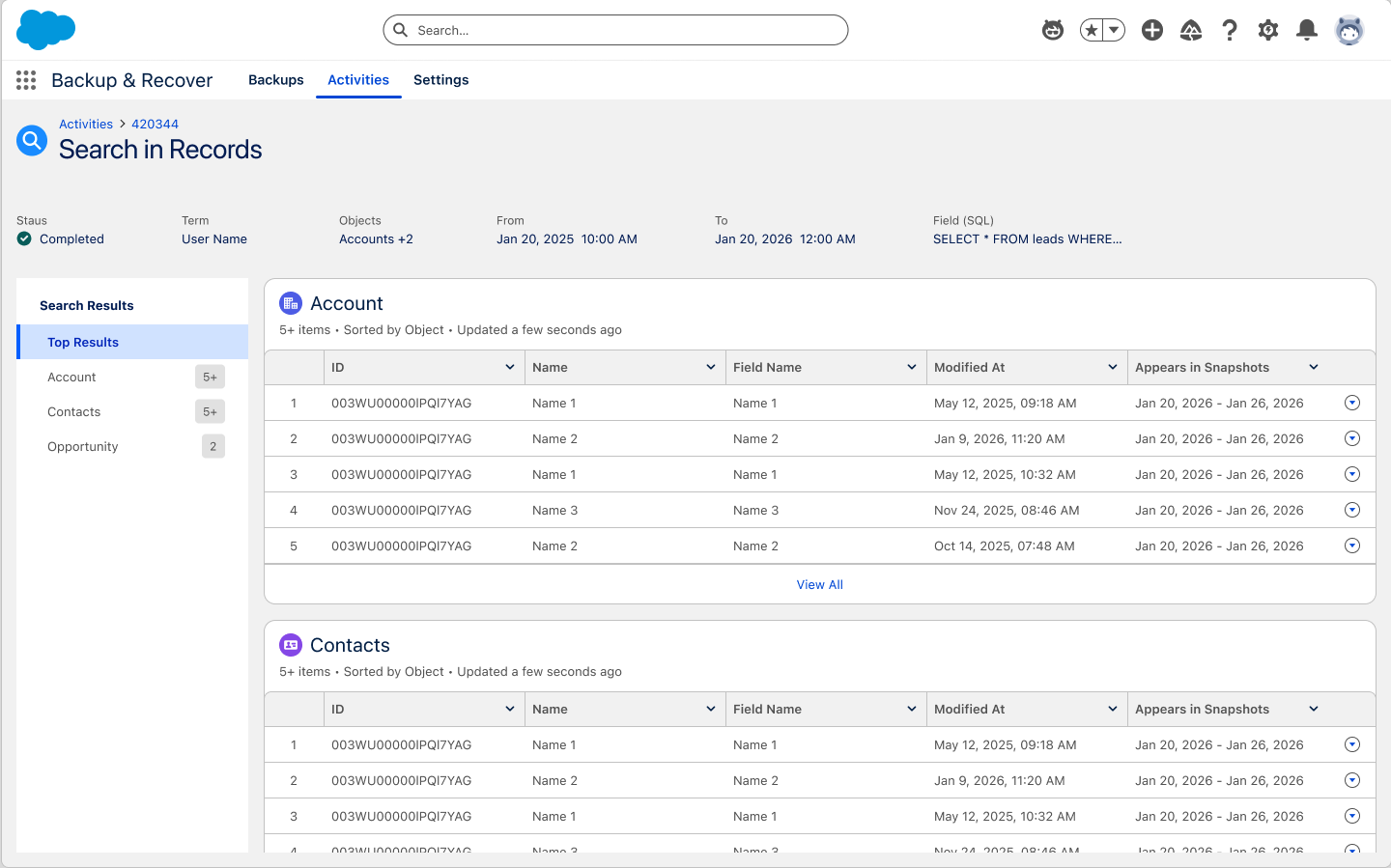
Task: Click the Completed status check icon
Action: click(24, 238)
